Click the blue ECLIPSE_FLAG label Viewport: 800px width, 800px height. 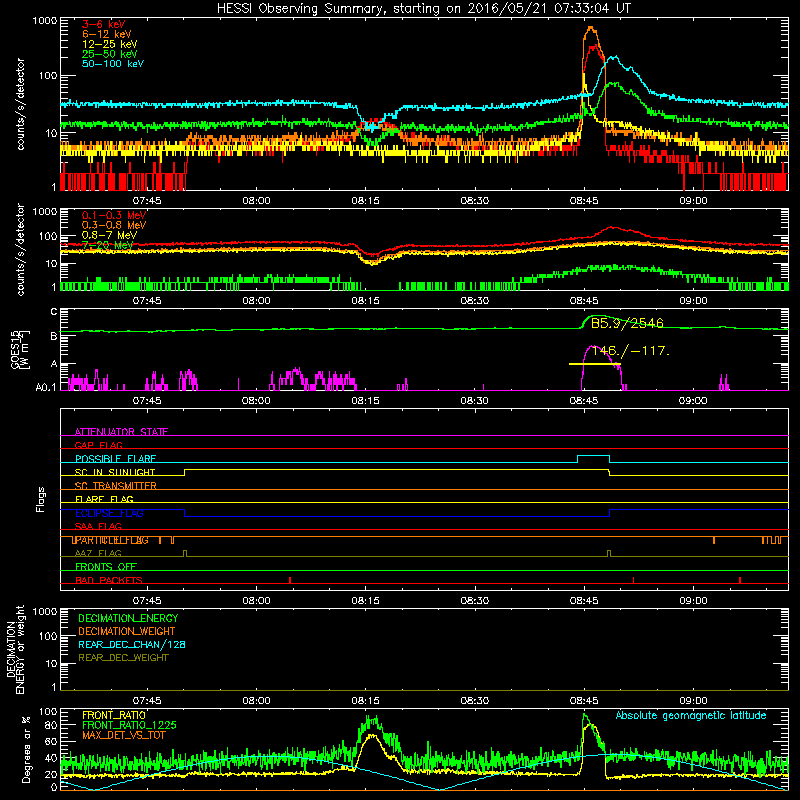[x=109, y=513]
